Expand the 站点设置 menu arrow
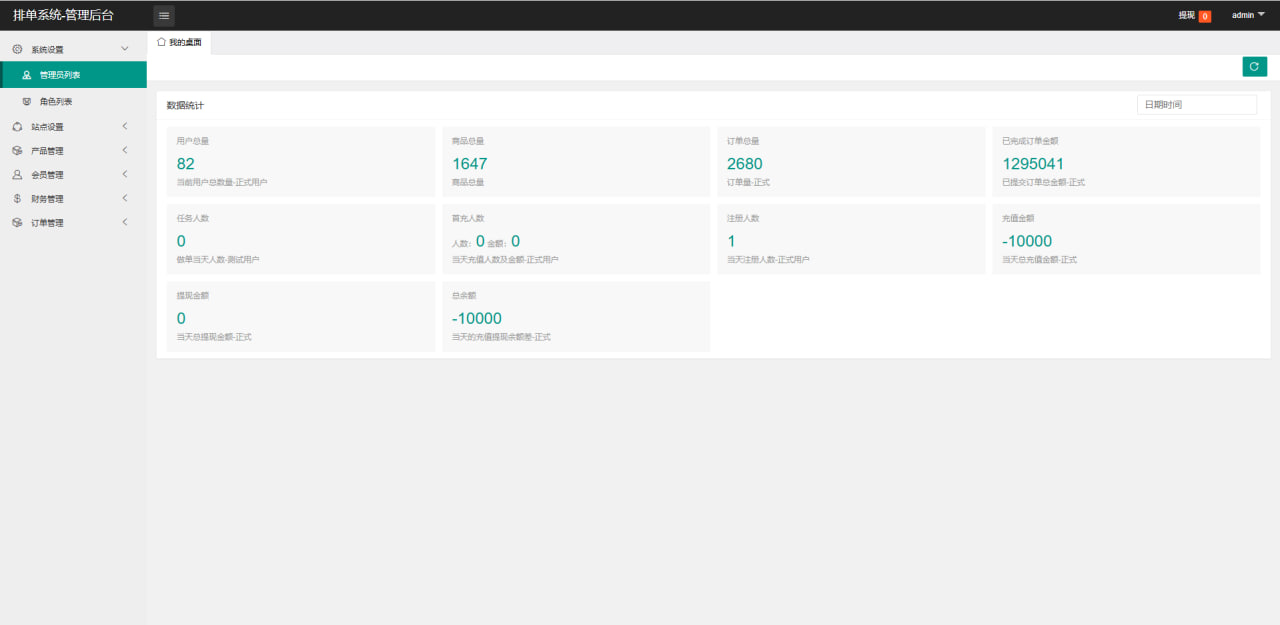 pyautogui.click(x=124, y=127)
